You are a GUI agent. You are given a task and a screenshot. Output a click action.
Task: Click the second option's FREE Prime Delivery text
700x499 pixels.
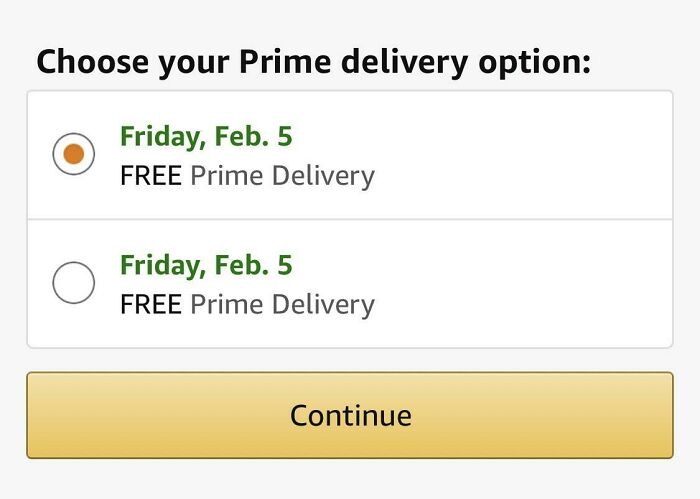pyautogui.click(x=247, y=304)
